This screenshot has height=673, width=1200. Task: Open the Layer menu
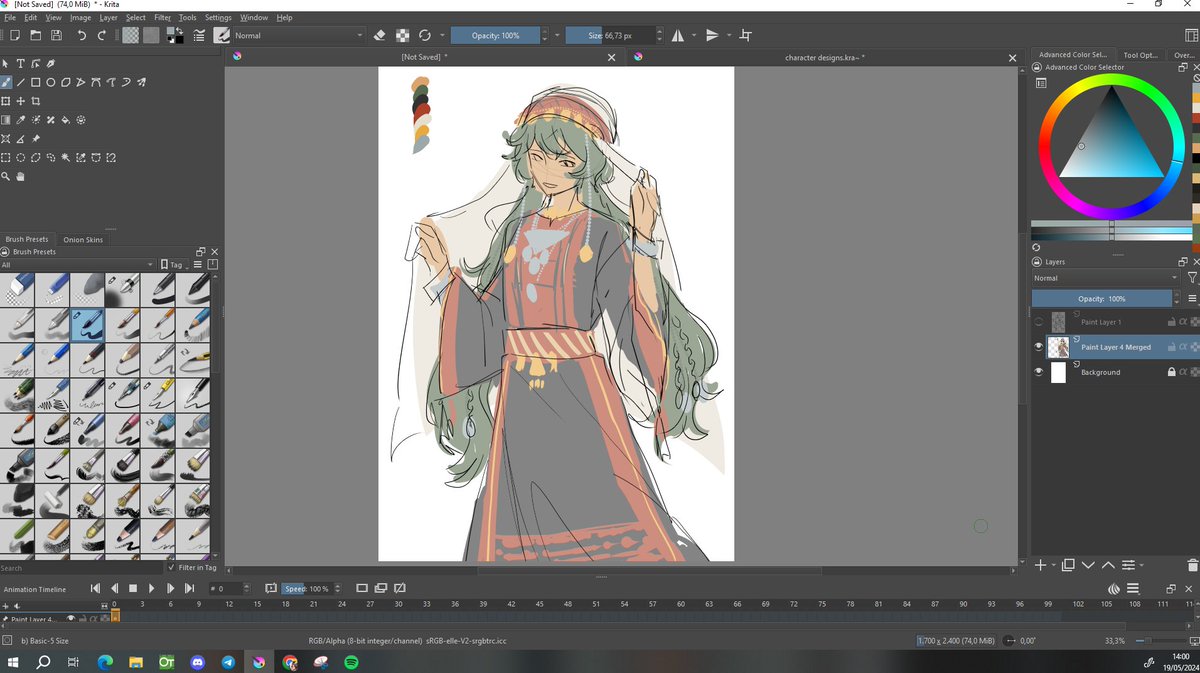(108, 17)
